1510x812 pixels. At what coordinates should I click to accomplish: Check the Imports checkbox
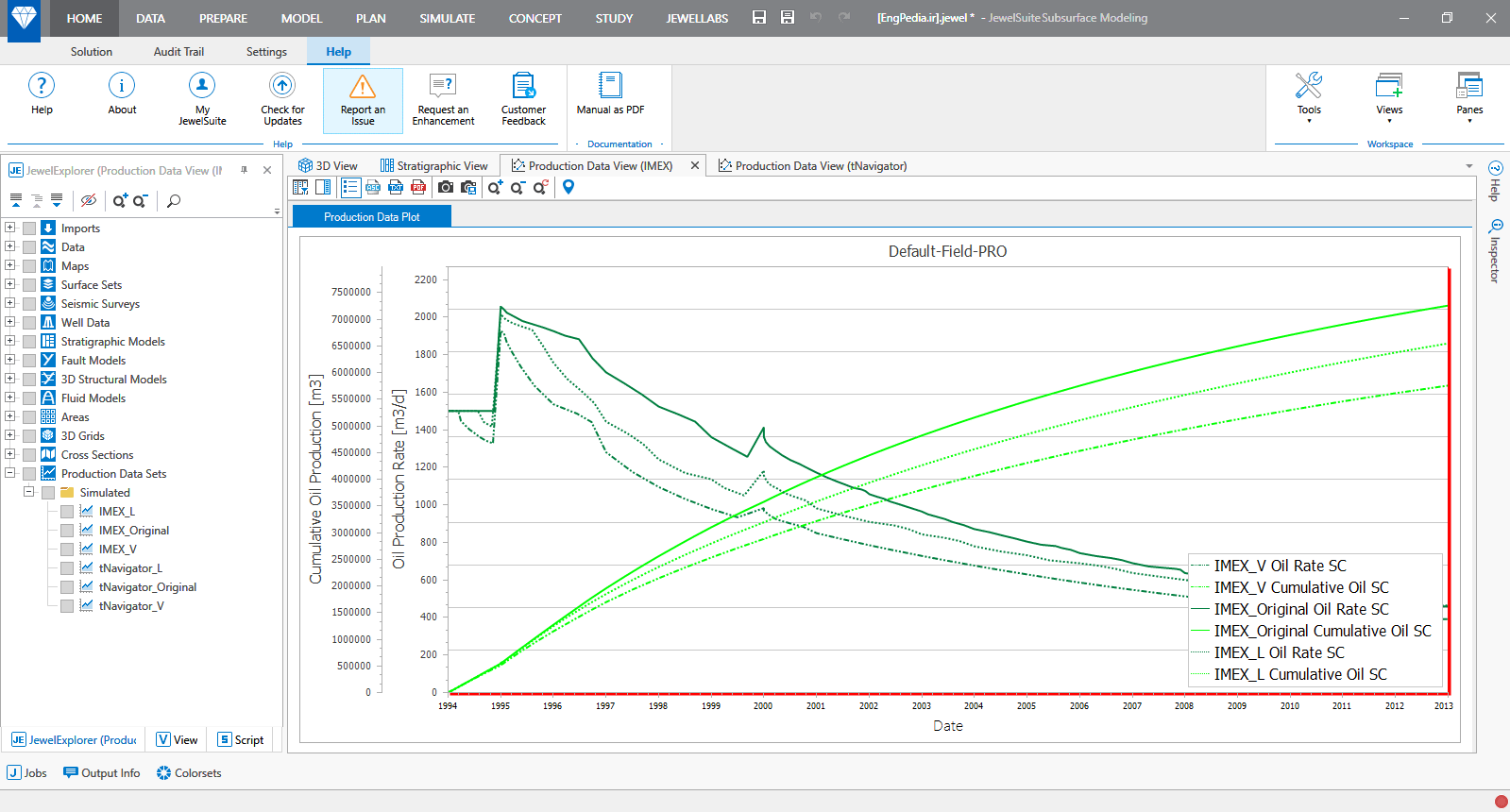(29, 228)
